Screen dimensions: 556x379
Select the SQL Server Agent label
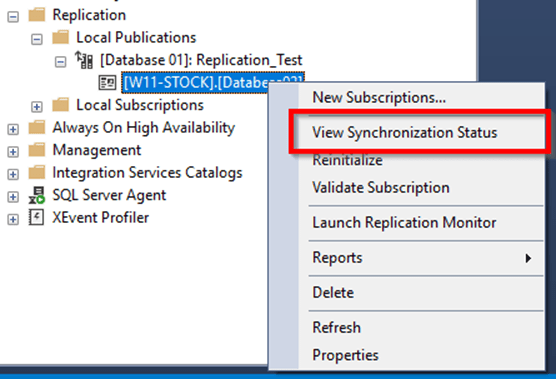tap(109, 195)
